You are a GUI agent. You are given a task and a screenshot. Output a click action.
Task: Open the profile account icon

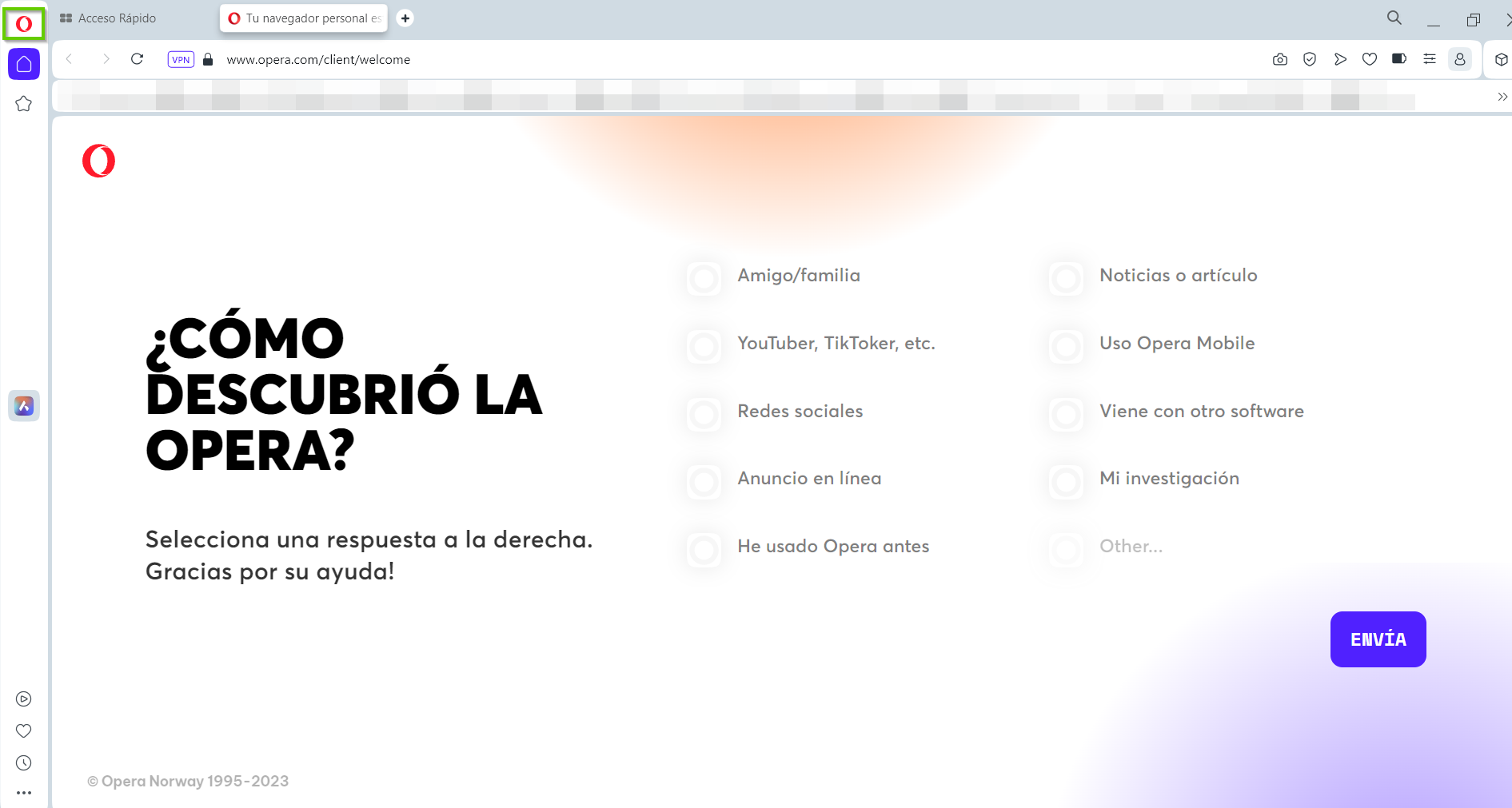coord(1460,59)
